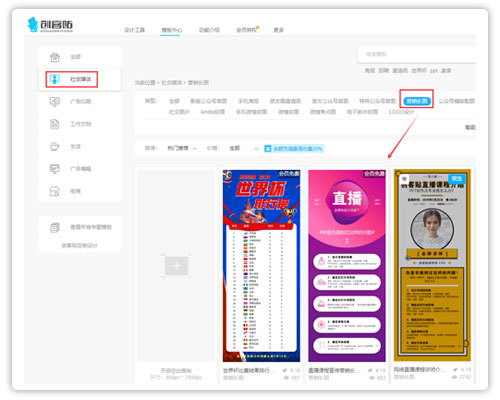Open the 全部 home icon in sidebar
Screen dimensions: 500x400
click(x=55, y=57)
